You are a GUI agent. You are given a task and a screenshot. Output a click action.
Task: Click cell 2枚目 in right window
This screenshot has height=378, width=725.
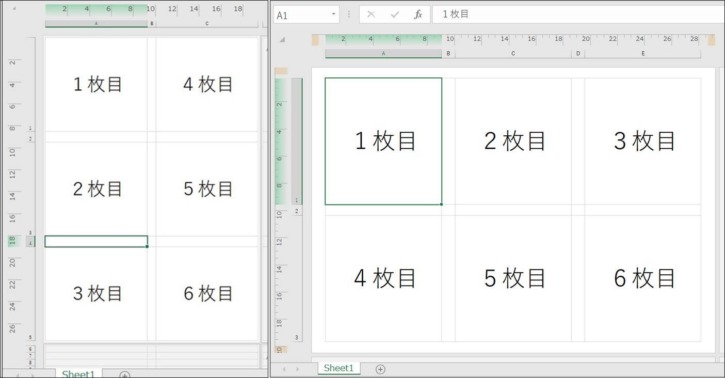coord(513,141)
